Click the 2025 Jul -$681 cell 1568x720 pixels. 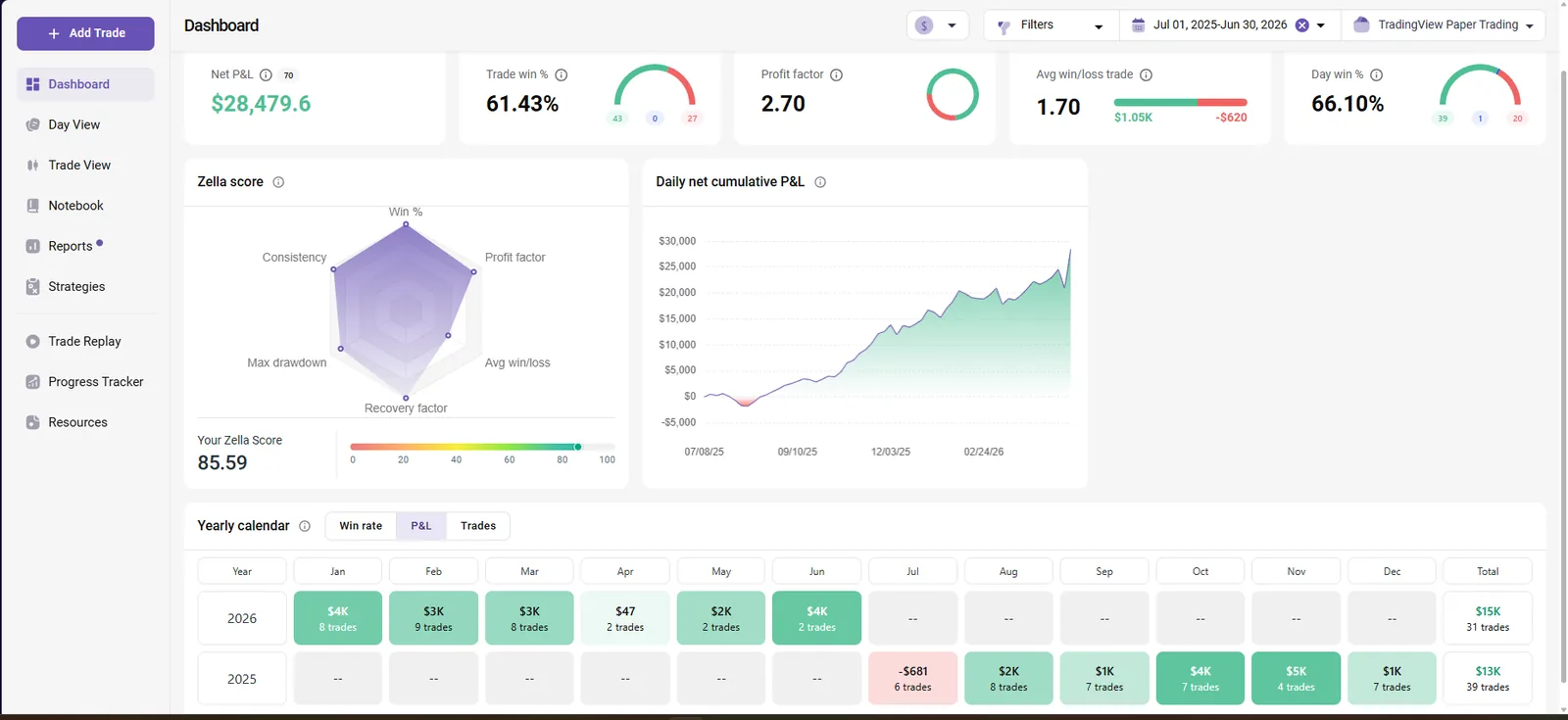click(913, 678)
